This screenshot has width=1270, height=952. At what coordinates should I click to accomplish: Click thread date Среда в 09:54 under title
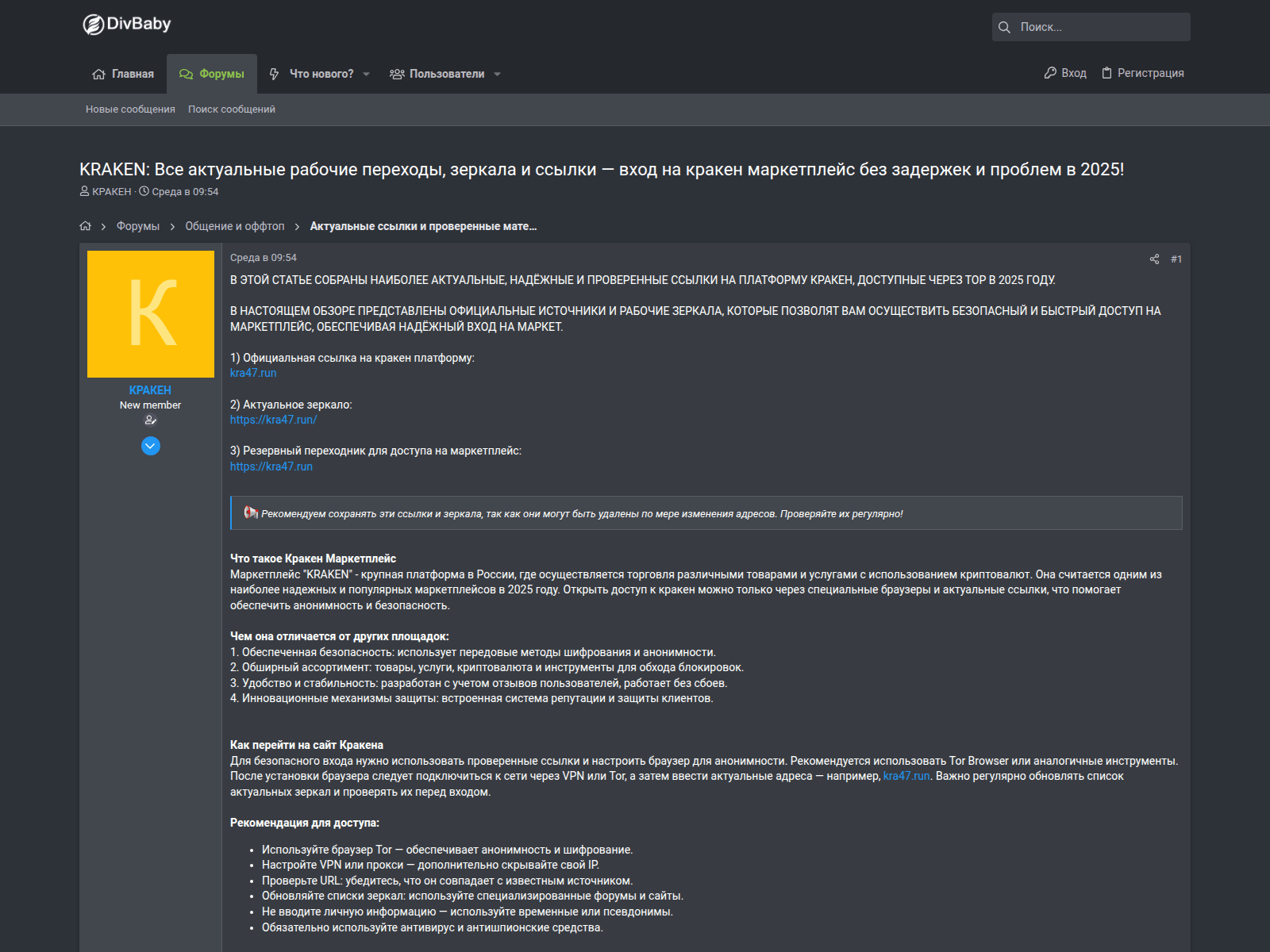tap(185, 192)
